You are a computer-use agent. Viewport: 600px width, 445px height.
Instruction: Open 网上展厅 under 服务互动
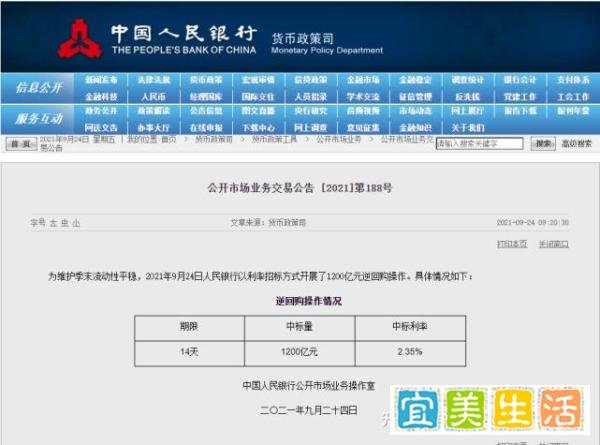pos(468,111)
